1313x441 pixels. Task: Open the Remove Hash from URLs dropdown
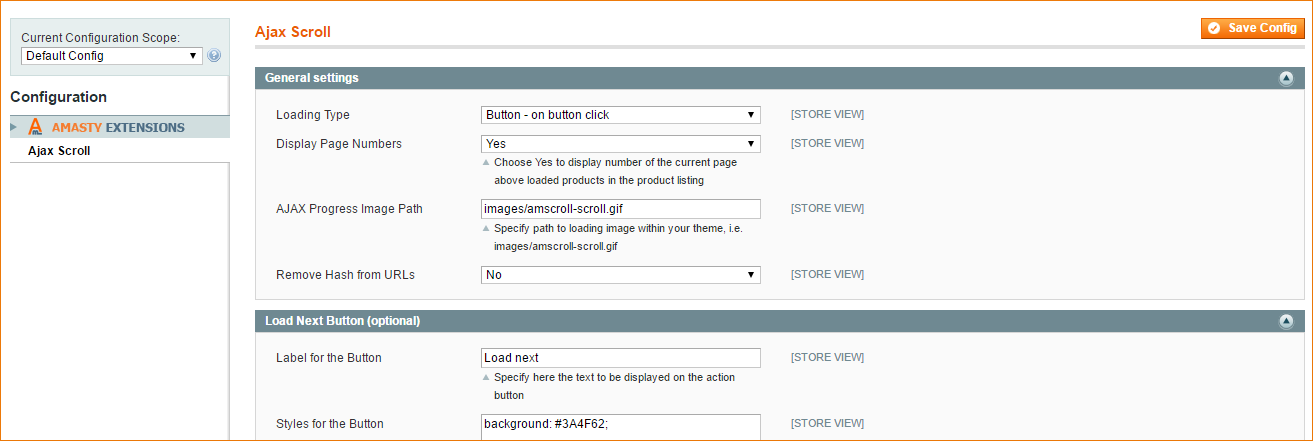pyautogui.click(x=621, y=275)
